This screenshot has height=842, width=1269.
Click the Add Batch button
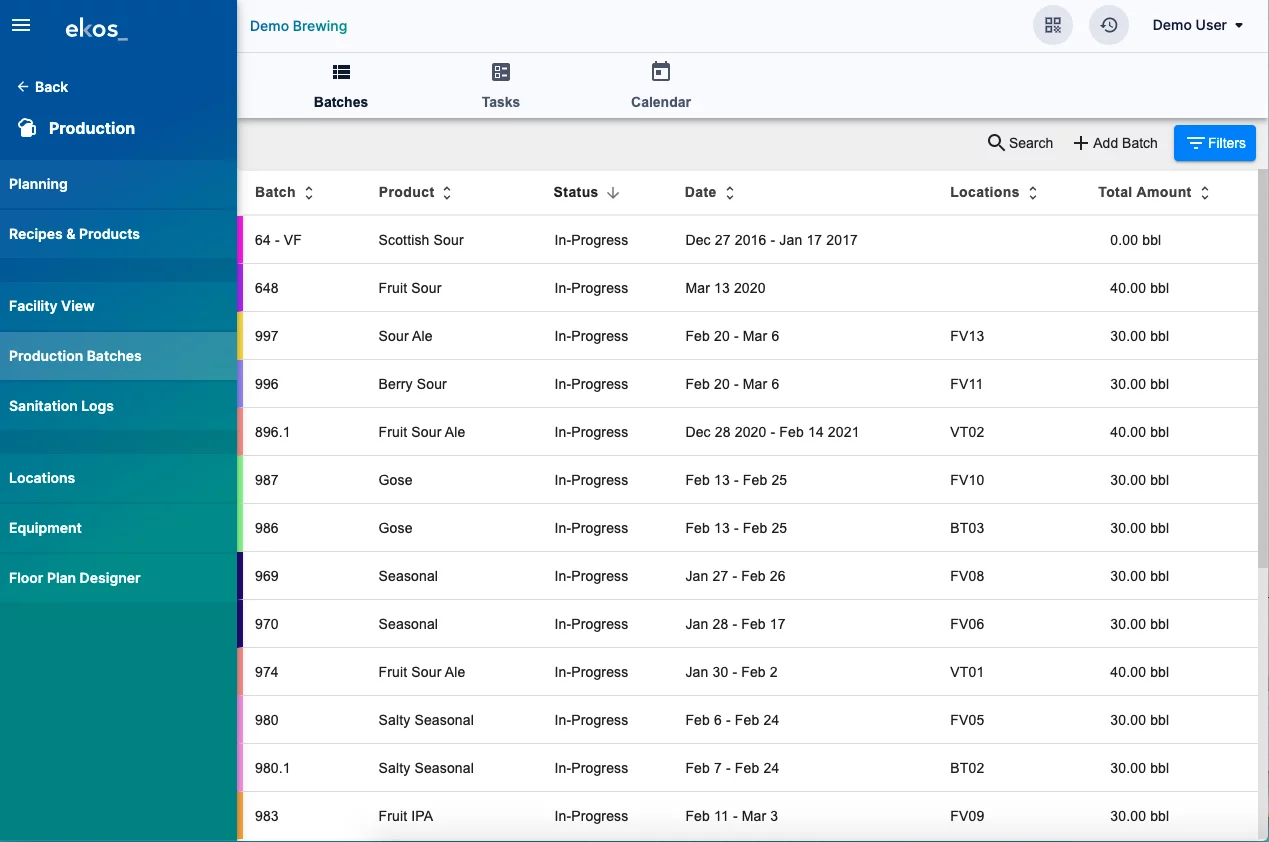[1115, 143]
